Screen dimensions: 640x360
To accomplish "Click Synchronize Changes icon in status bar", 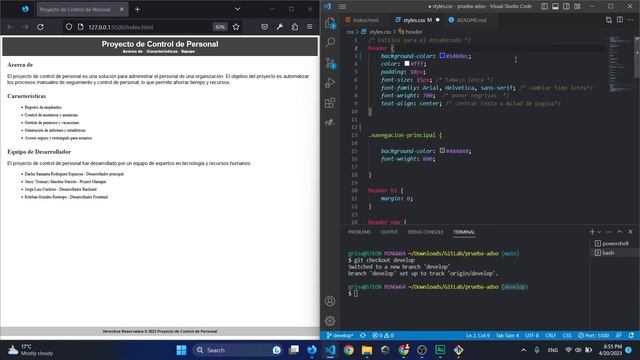I will coord(363,336).
